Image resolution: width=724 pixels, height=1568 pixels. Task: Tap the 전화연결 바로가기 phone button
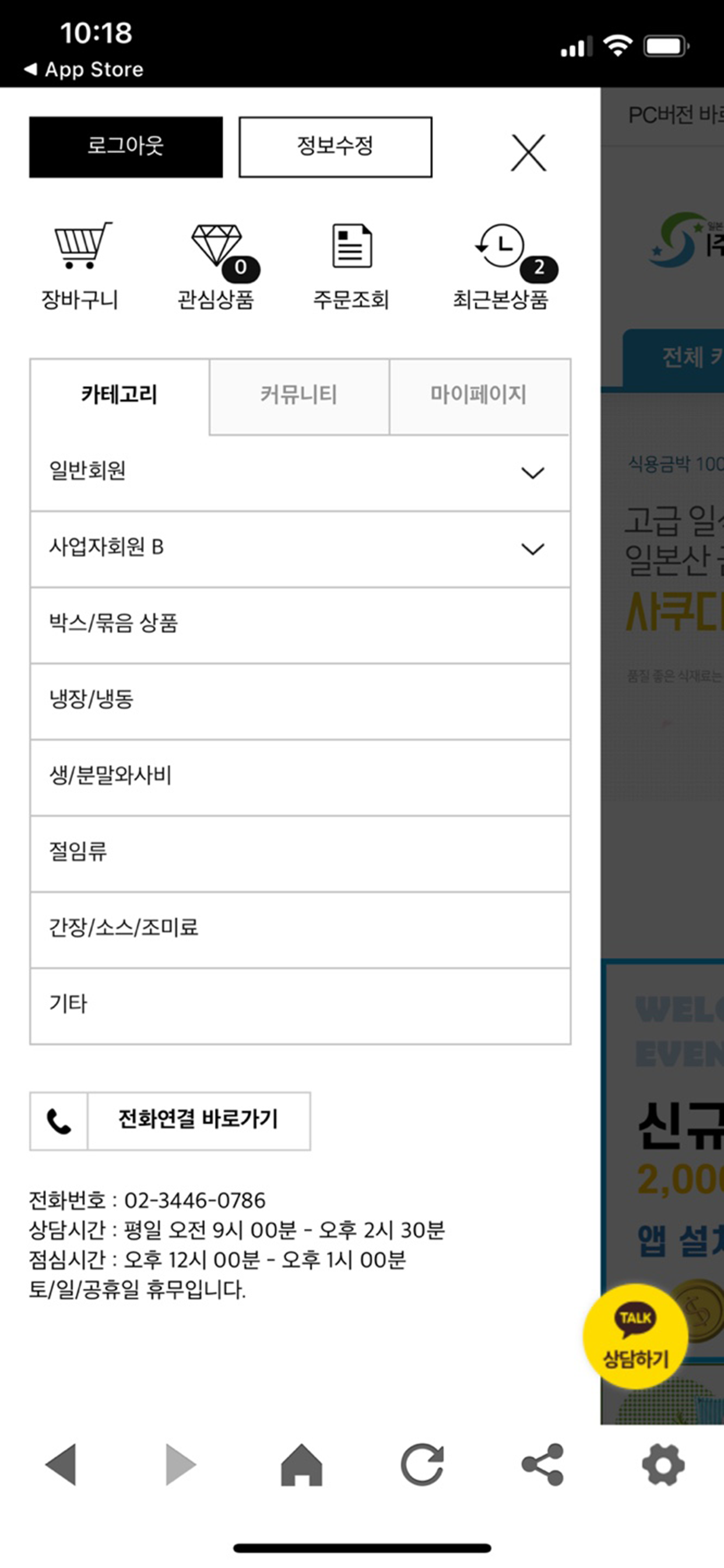coord(170,1121)
